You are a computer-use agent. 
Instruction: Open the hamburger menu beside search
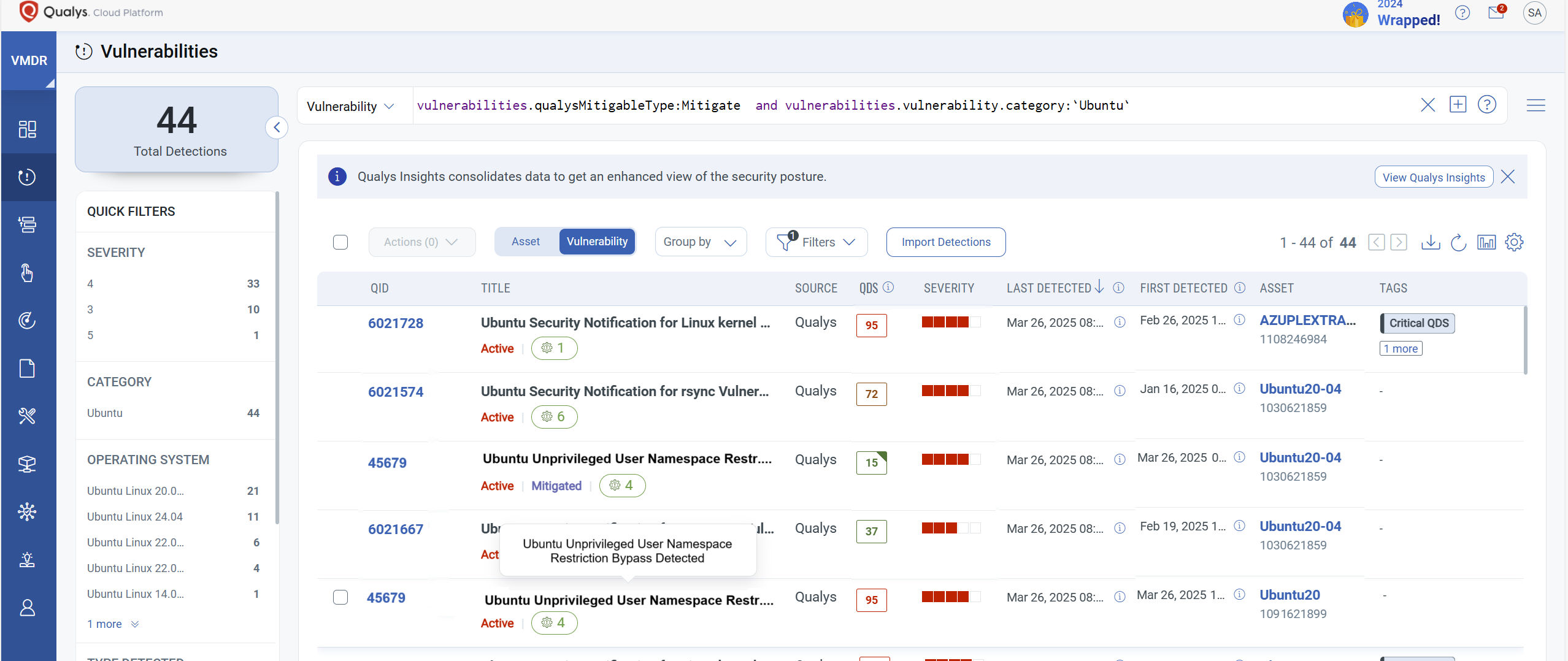1535,105
